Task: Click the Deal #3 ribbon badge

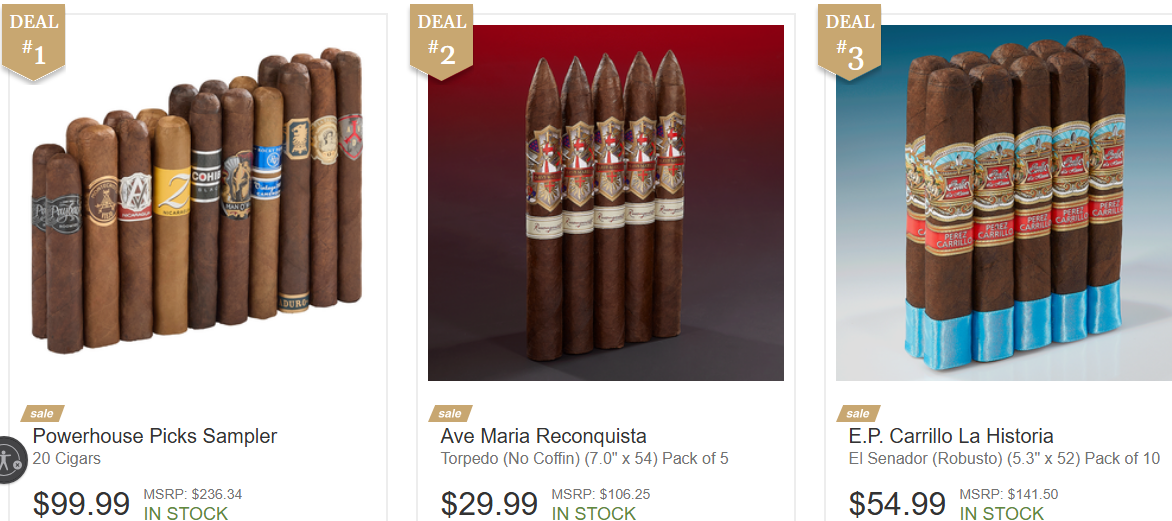Action: (x=849, y=40)
